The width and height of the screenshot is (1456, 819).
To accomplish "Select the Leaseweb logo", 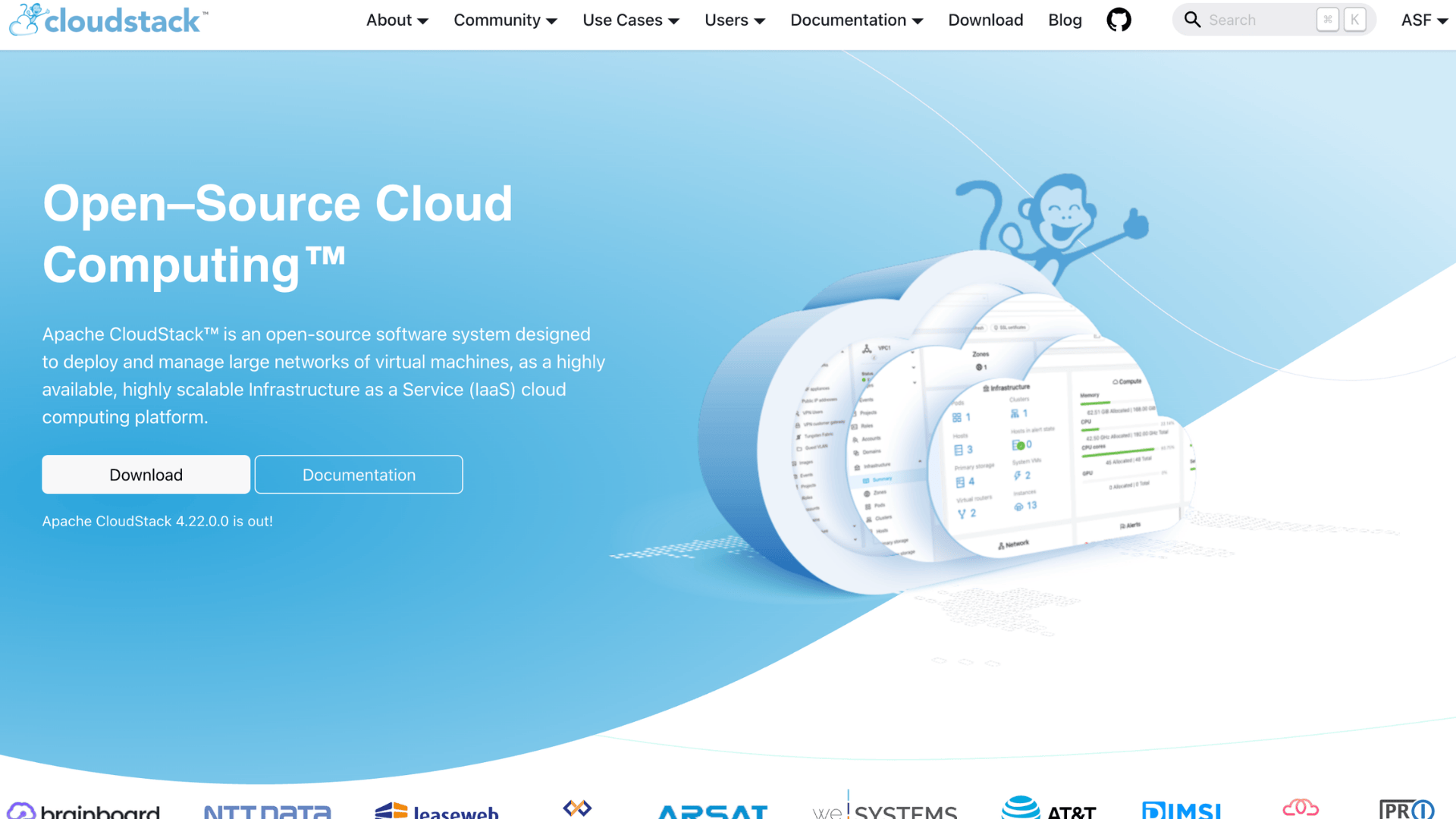I will coord(438,811).
